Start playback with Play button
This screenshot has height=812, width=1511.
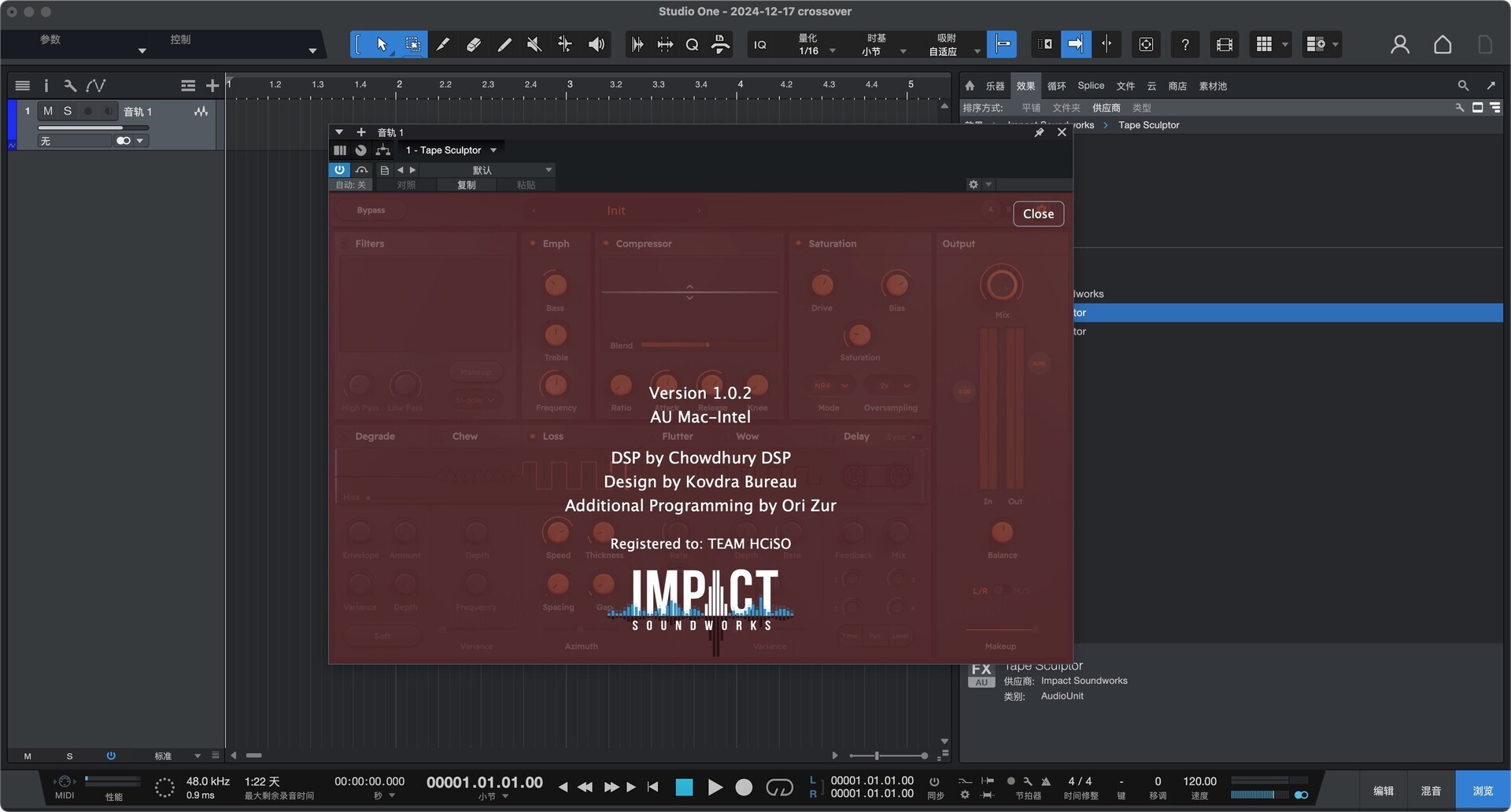[x=715, y=787]
